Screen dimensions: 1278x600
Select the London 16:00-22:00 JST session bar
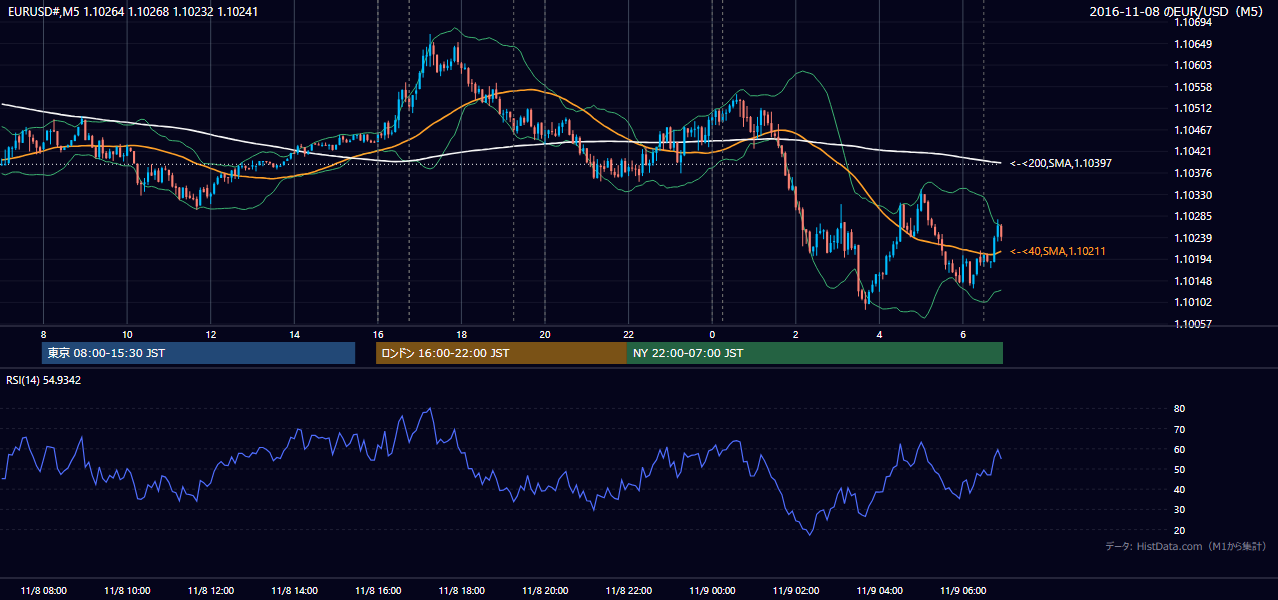click(501, 353)
